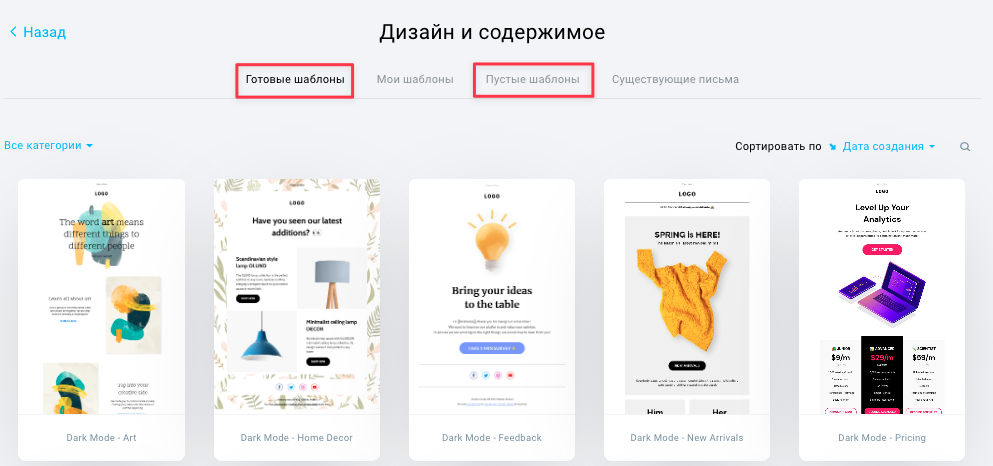
Task: Click the lightbulb image in the Feedback template
Action: point(492,241)
